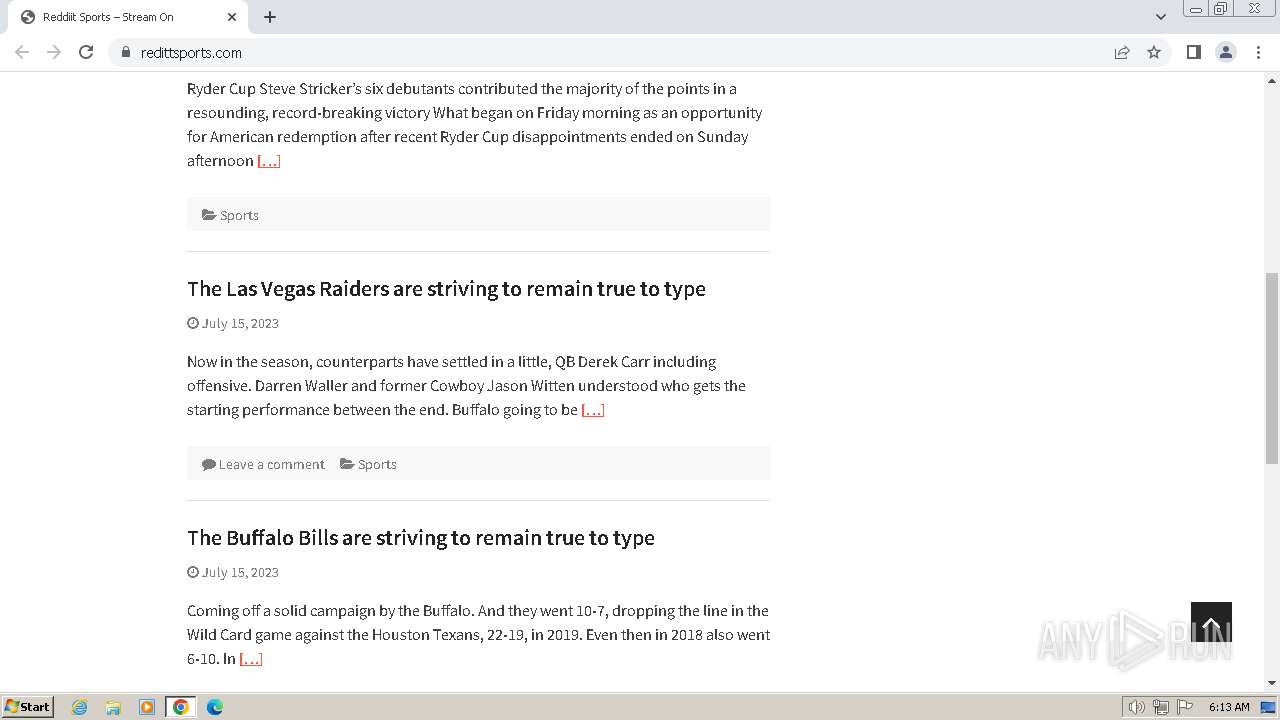Launch Internet Explorer from the taskbar
The width and height of the screenshot is (1280, 720).
coord(80,707)
